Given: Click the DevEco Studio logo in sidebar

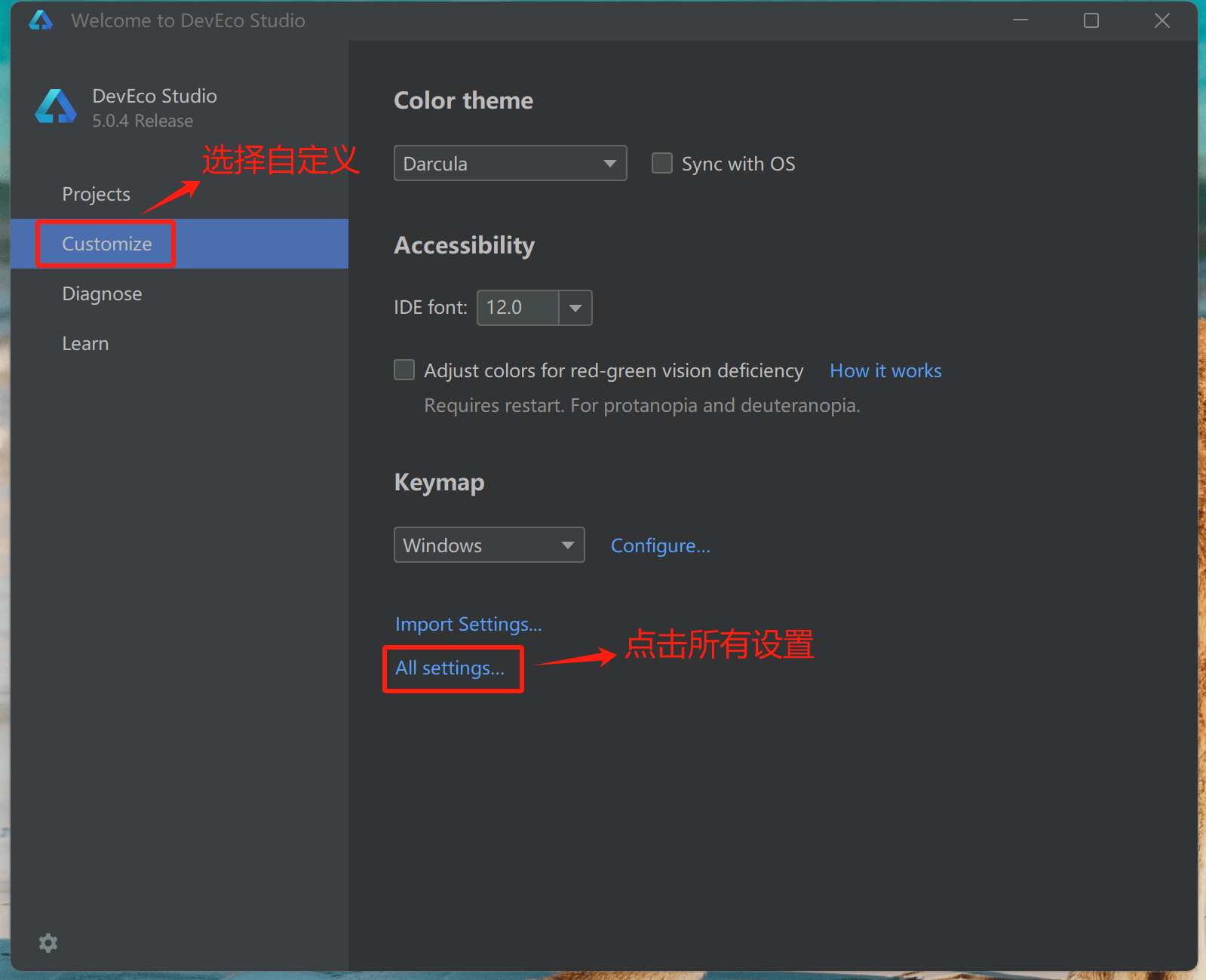Looking at the screenshot, I should click(56, 106).
